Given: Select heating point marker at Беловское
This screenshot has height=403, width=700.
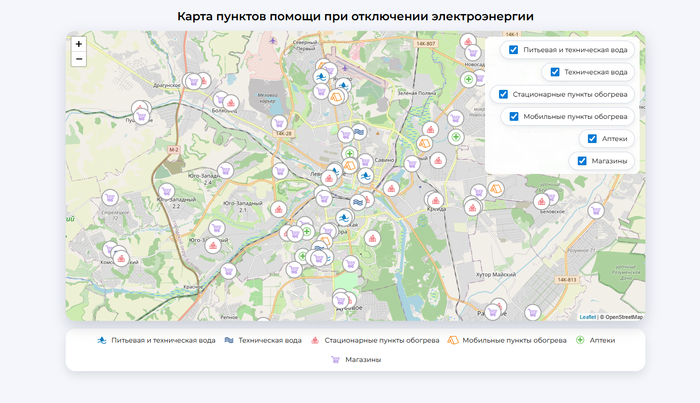Looking at the screenshot, I should [x=541, y=202].
